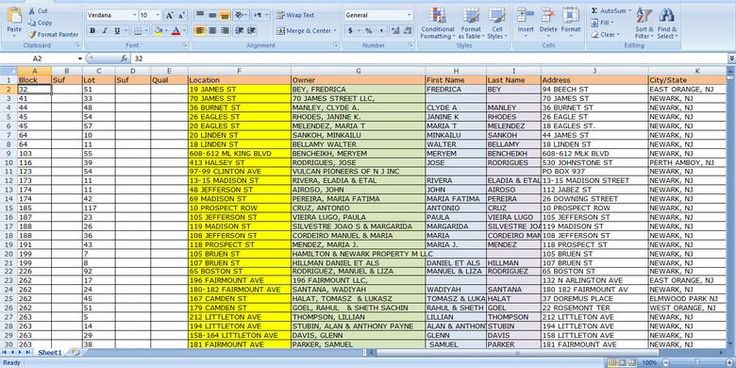The image size is (736, 368).
Task: Apply red Font Color
Action: (x=176, y=31)
